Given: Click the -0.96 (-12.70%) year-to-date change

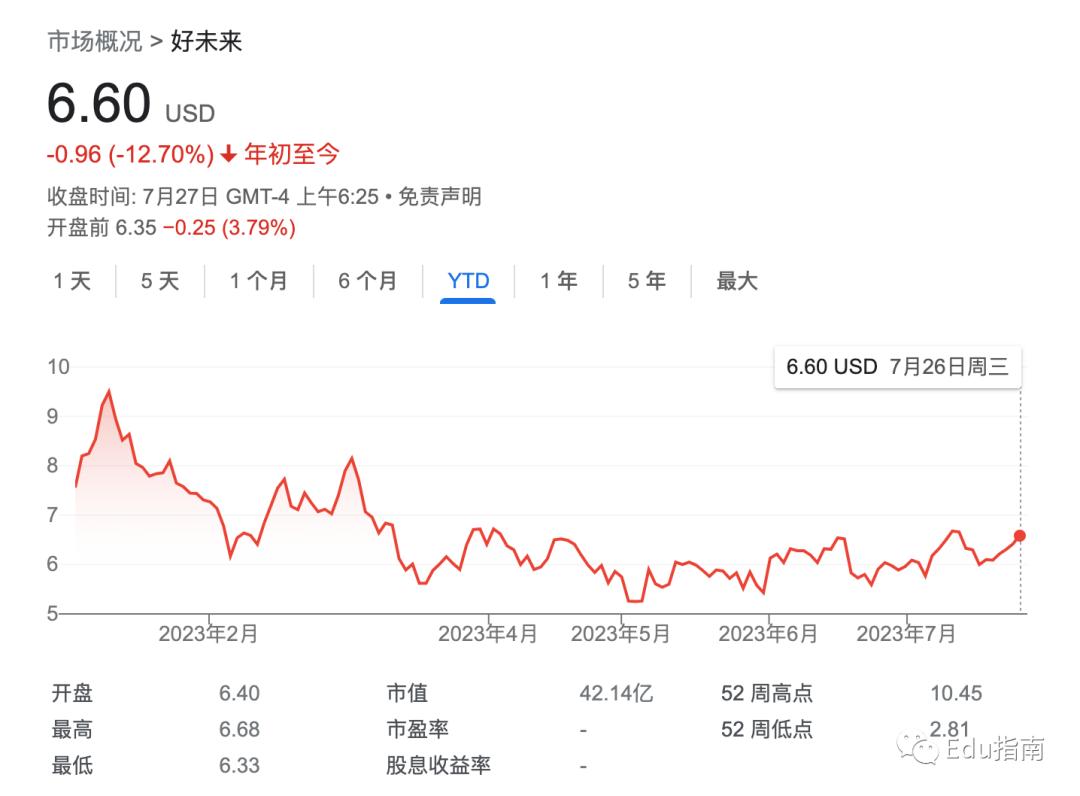Looking at the screenshot, I should 130,154.
